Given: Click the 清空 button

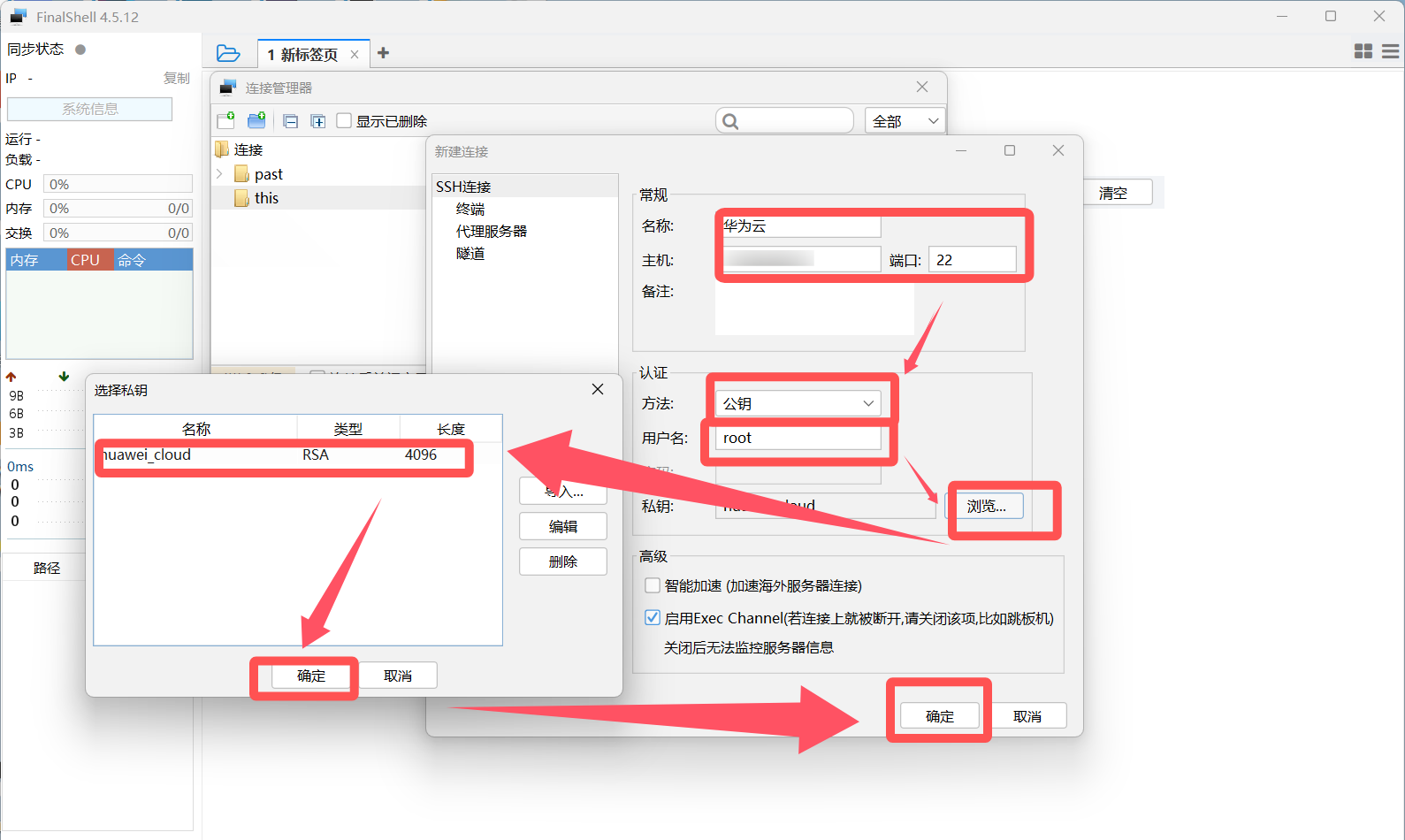Looking at the screenshot, I should (x=1113, y=193).
